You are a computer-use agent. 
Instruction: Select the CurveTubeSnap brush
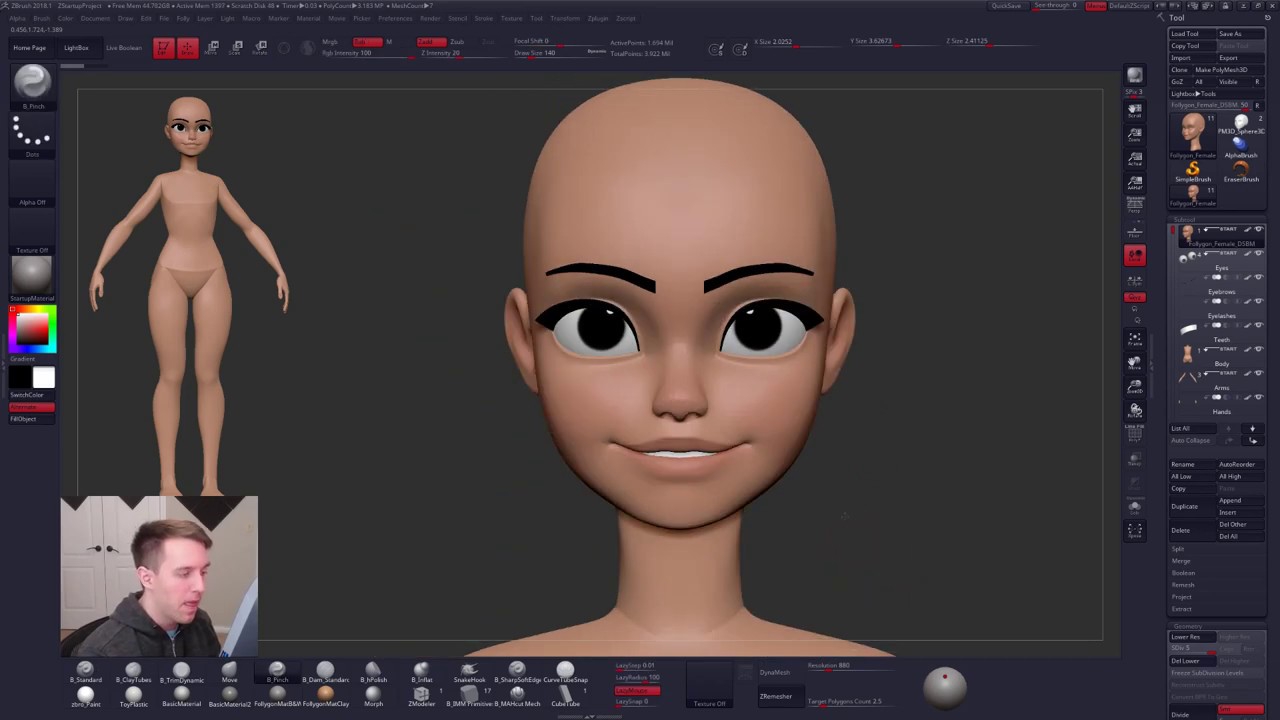tap(565, 672)
